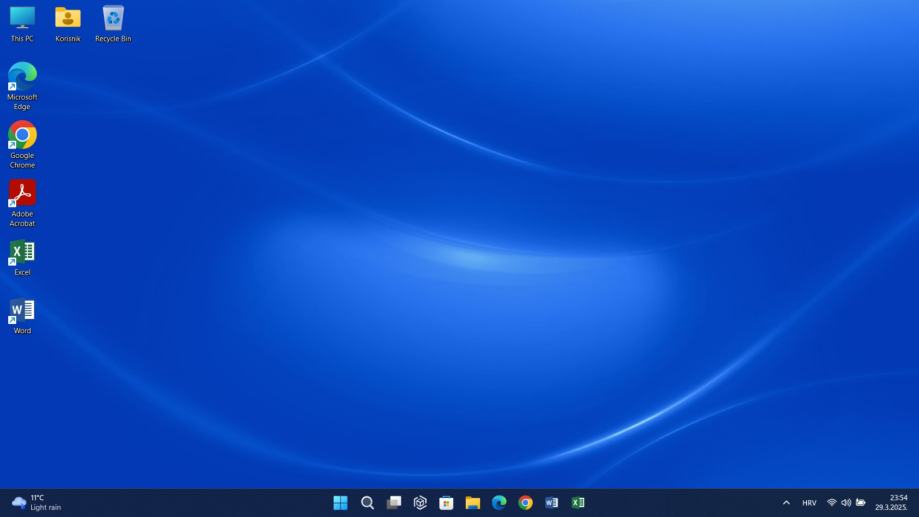Open the clock and date flyout

point(891,502)
